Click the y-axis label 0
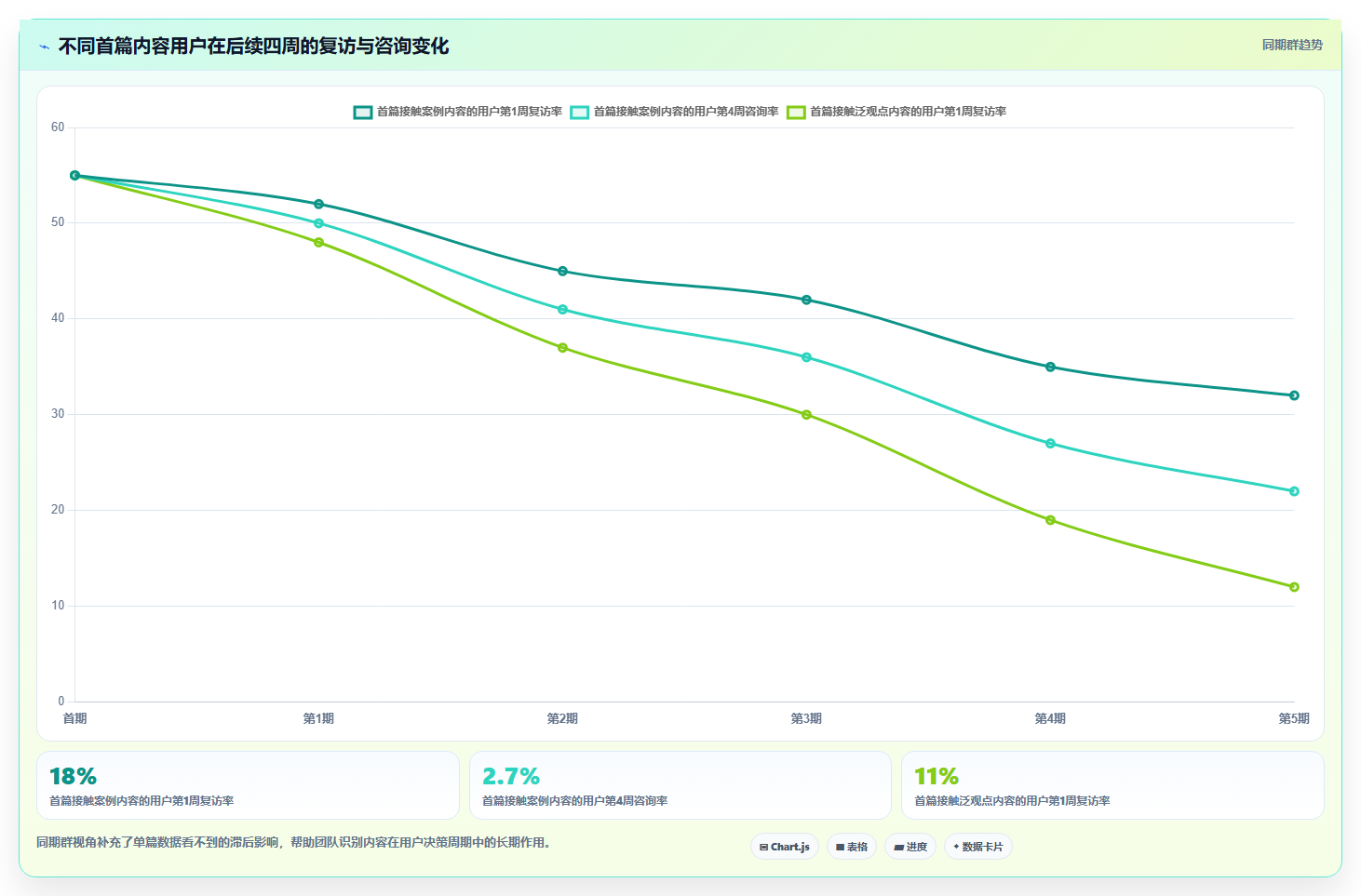Viewport: 1361px width, 896px height. (x=61, y=702)
